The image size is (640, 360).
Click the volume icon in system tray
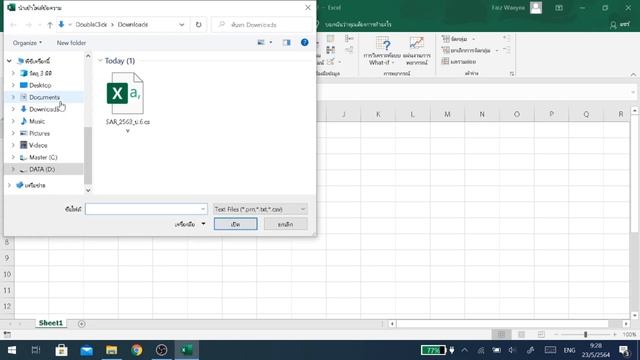coord(512,350)
